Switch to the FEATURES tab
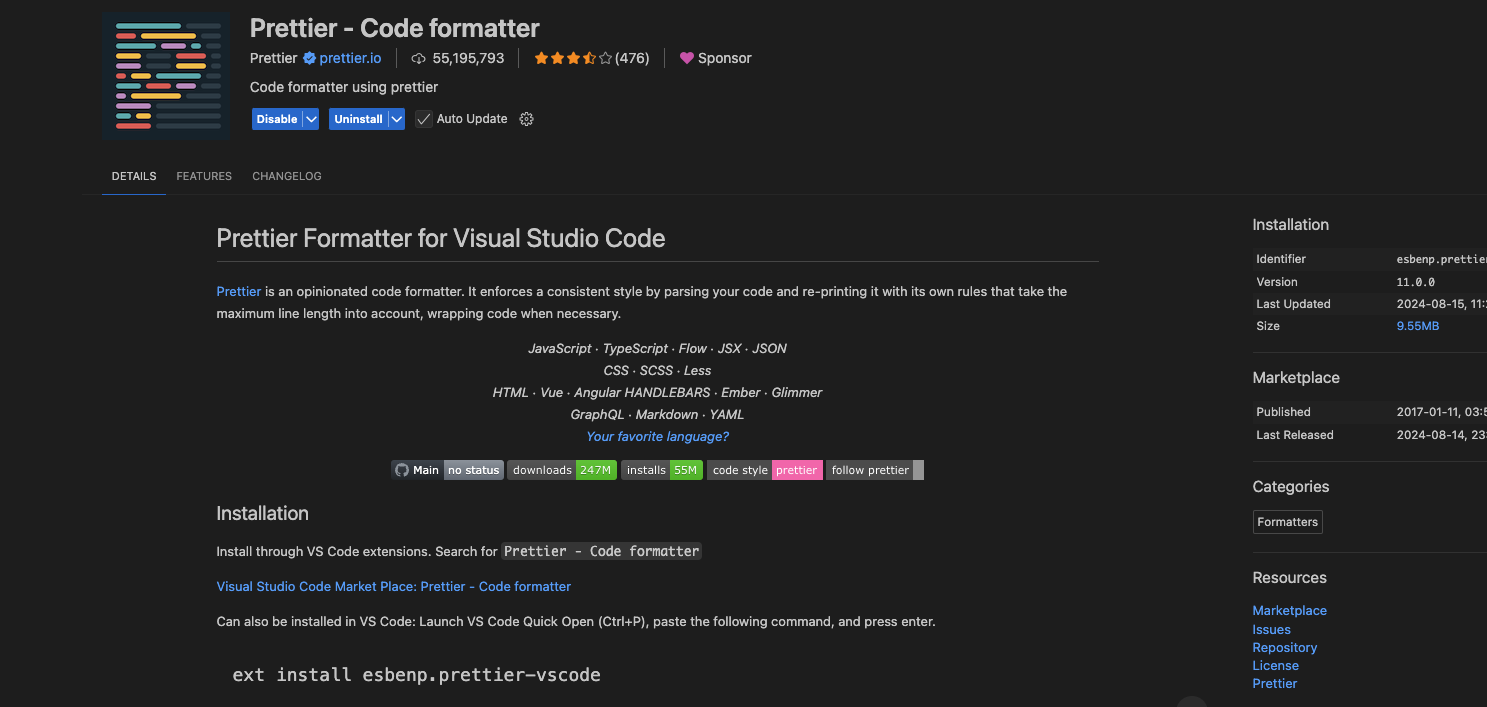Screen dimensions: 1487x707 (x=204, y=176)
